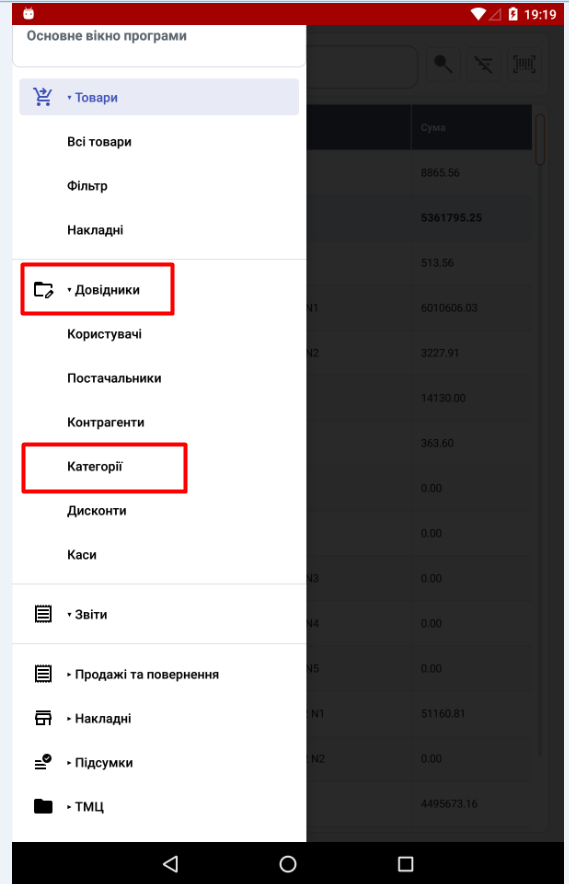This screenshot has width=569, height=884.
Task: Expand the Продажі та повернення section
Action: (143, 674)
